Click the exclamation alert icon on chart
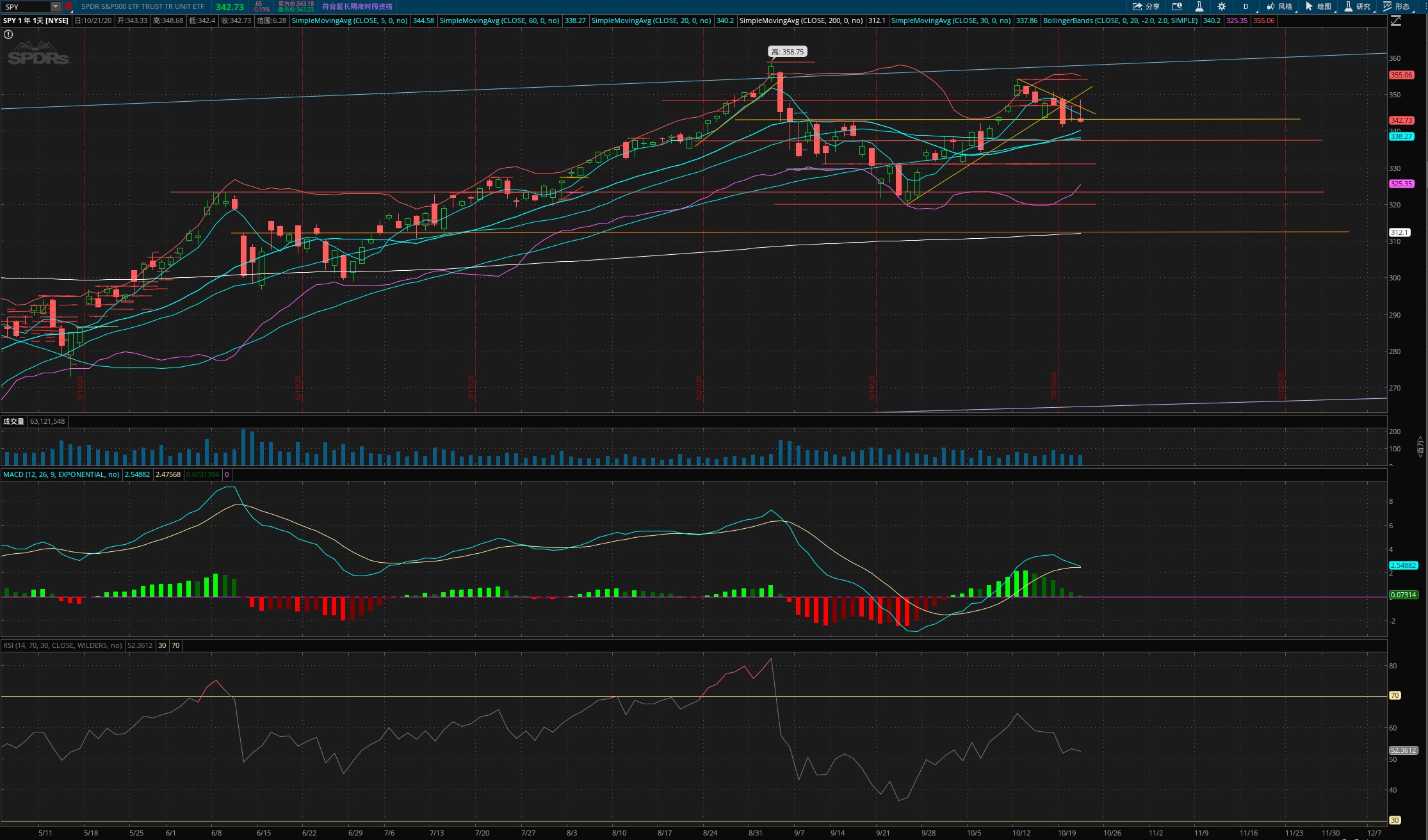This screenshot has height=840, width=1428. pyautogui.click(x=8, y=35)
